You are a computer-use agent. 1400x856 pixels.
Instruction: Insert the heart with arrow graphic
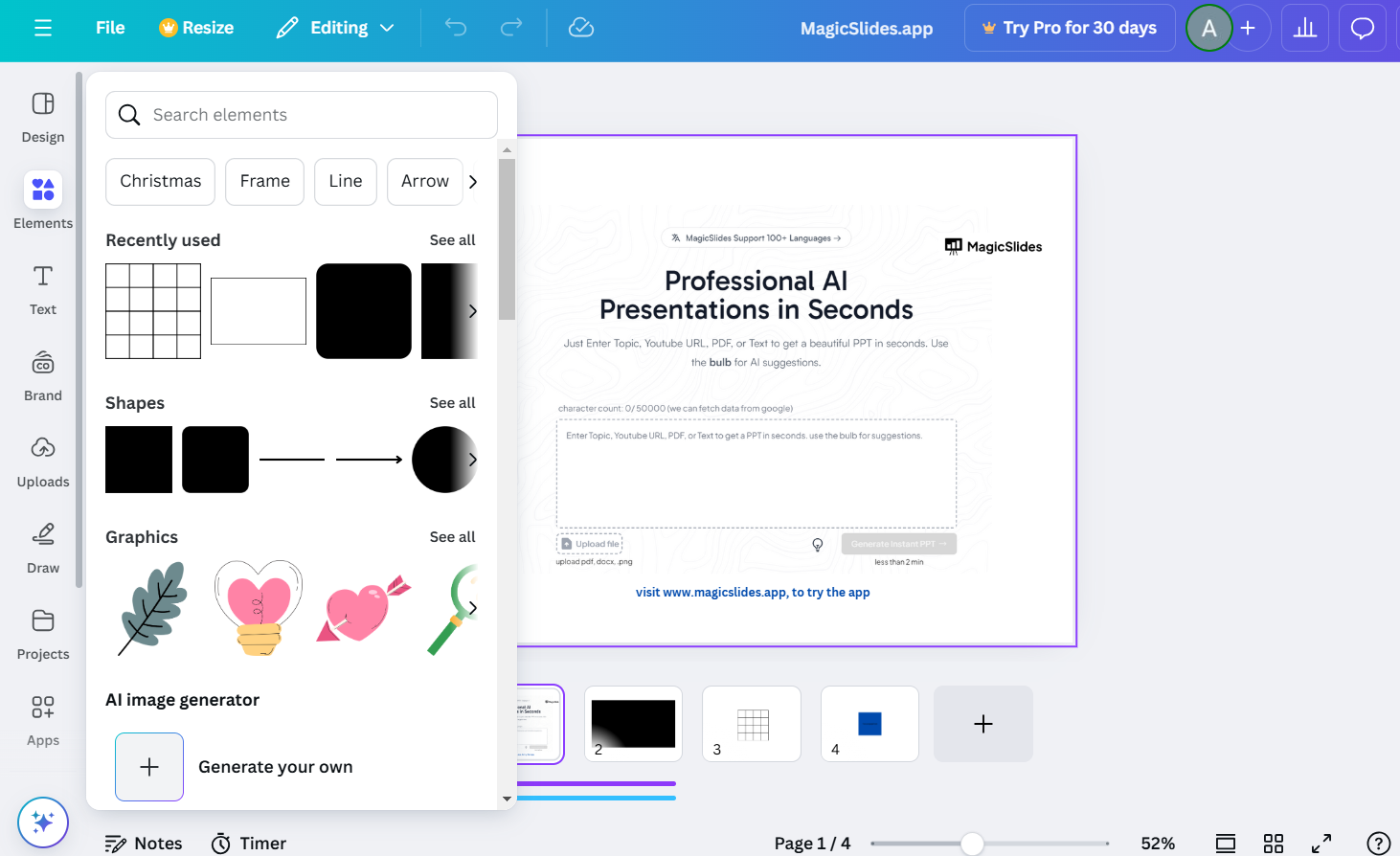point(364,608)
